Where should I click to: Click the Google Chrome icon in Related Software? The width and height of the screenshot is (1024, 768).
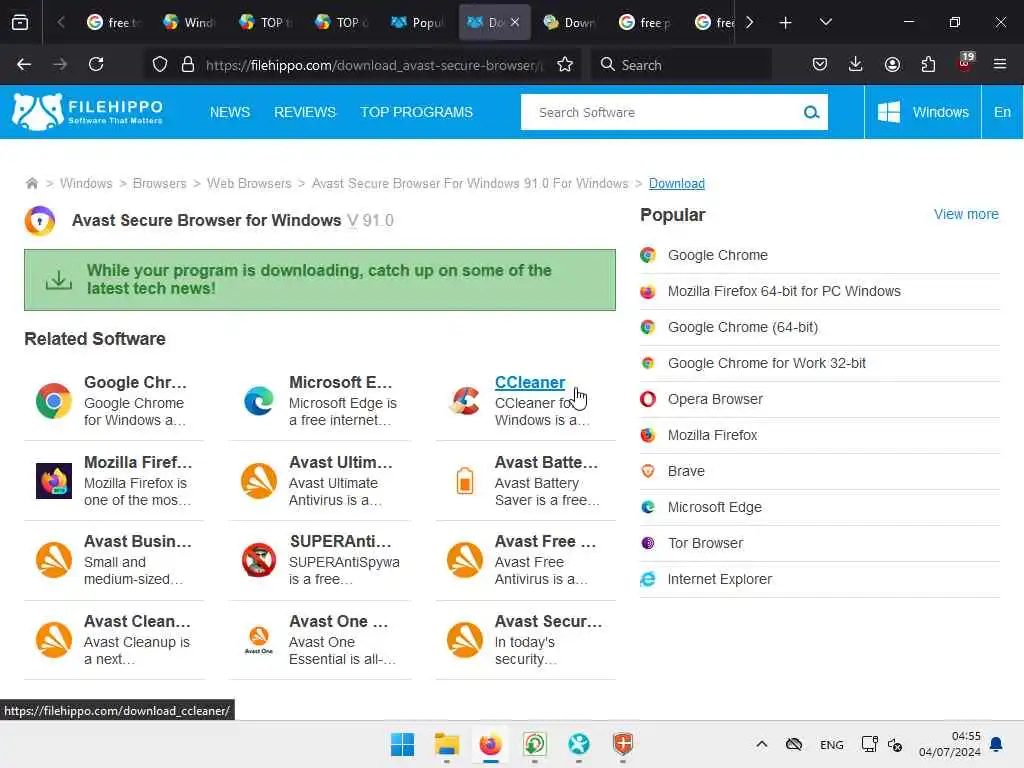click(54, 401)
